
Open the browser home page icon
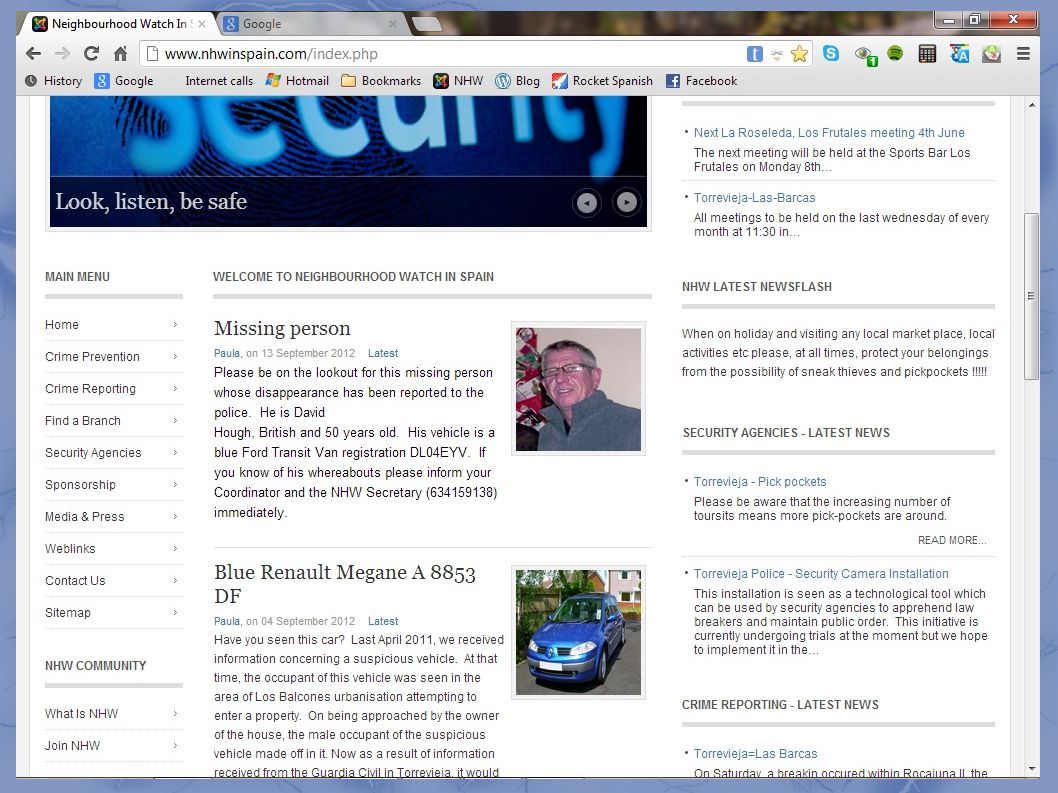point(120,53)
